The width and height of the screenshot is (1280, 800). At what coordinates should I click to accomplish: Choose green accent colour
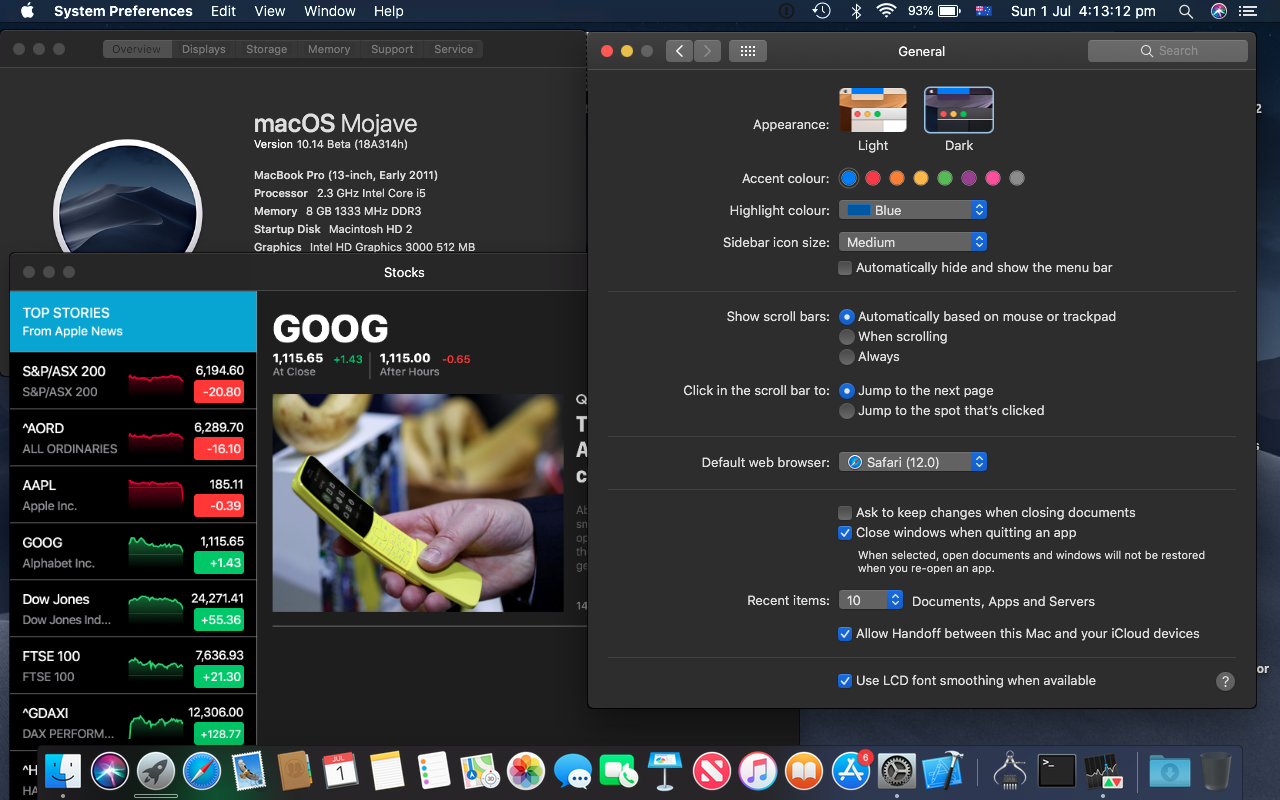(x=945, y=178)
